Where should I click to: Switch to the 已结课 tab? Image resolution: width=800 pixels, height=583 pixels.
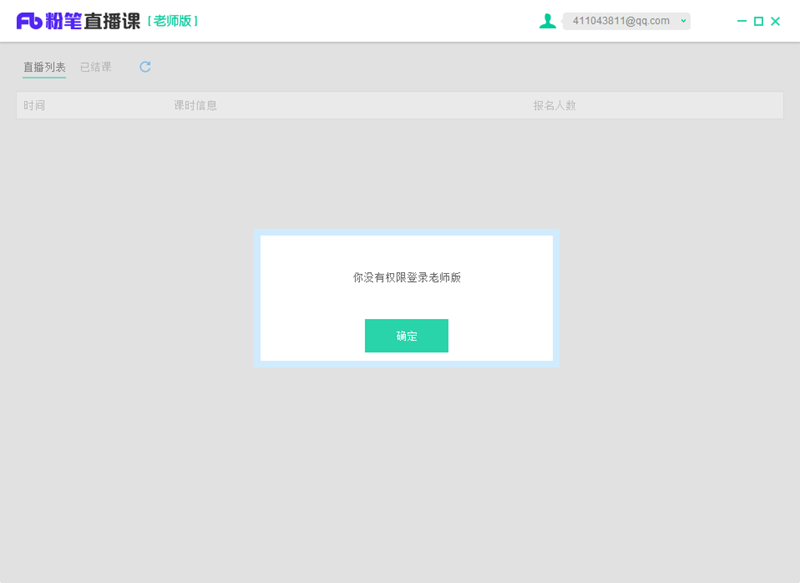click(95, 66)
